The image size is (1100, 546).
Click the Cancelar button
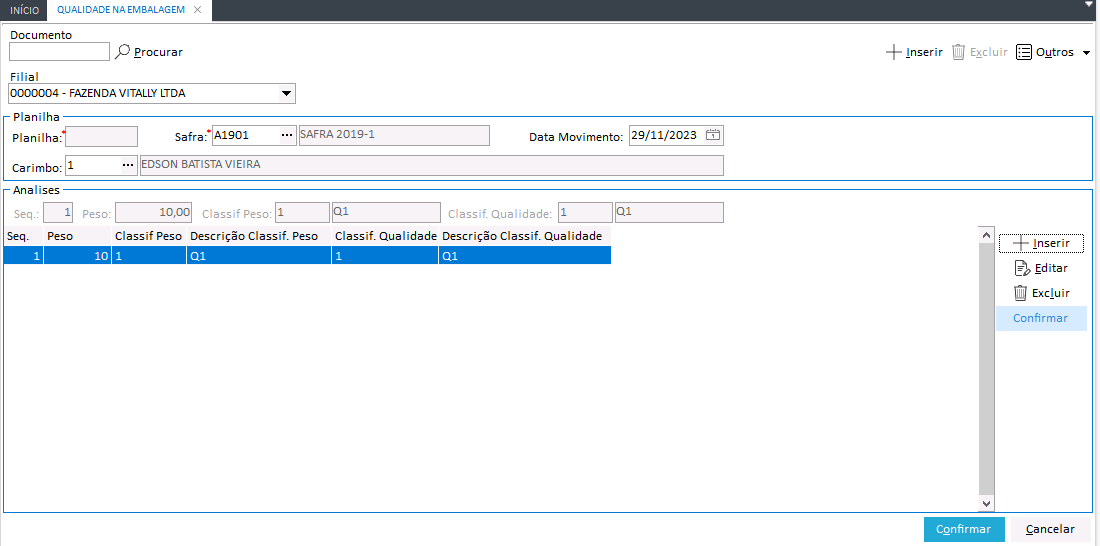pos(1050,529)
